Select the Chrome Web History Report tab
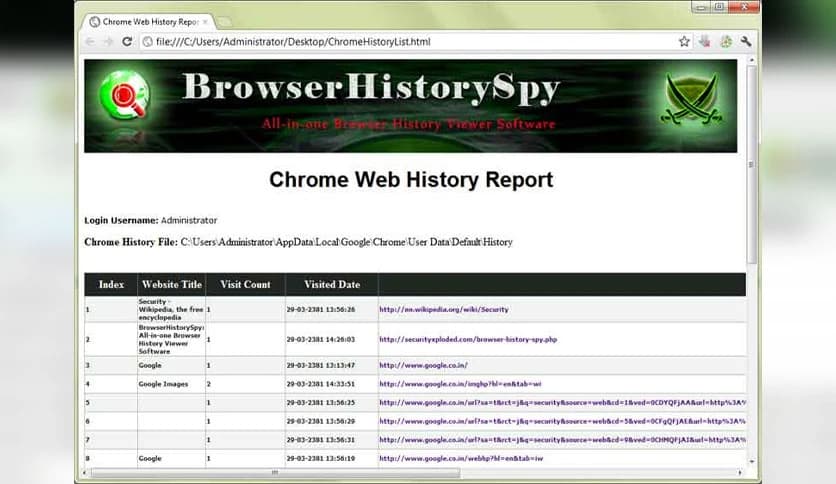This screenshot has height=484, width=836. pos(149,22)
